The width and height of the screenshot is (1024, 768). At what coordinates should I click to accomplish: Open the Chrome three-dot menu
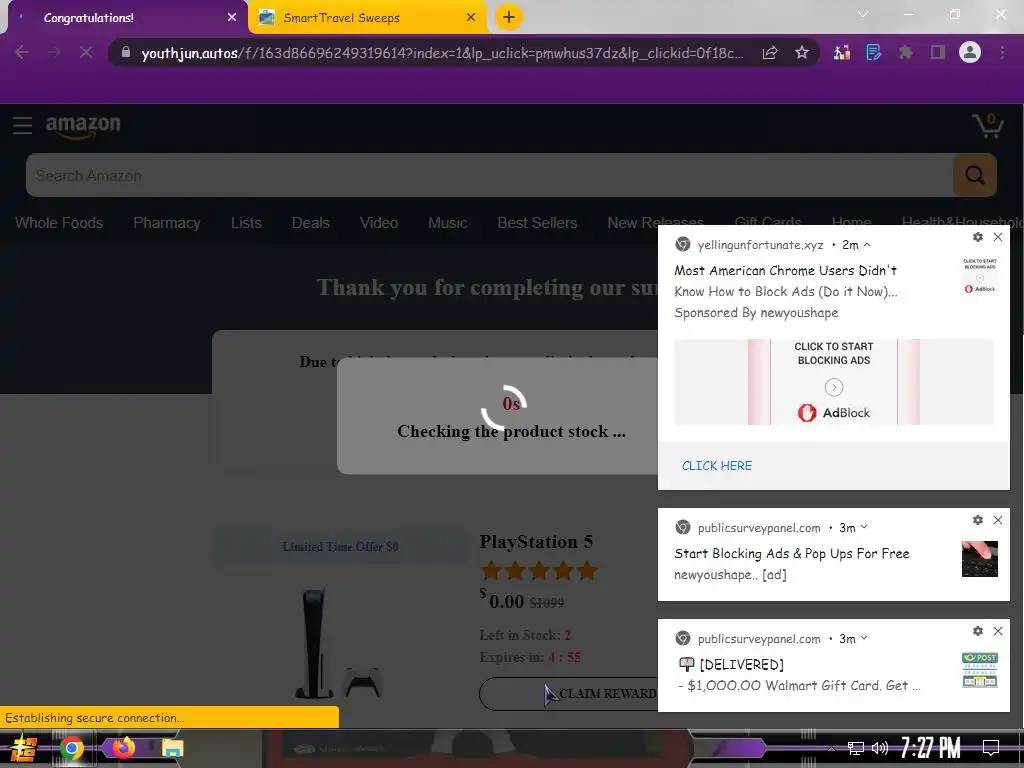coord(1002,53)
